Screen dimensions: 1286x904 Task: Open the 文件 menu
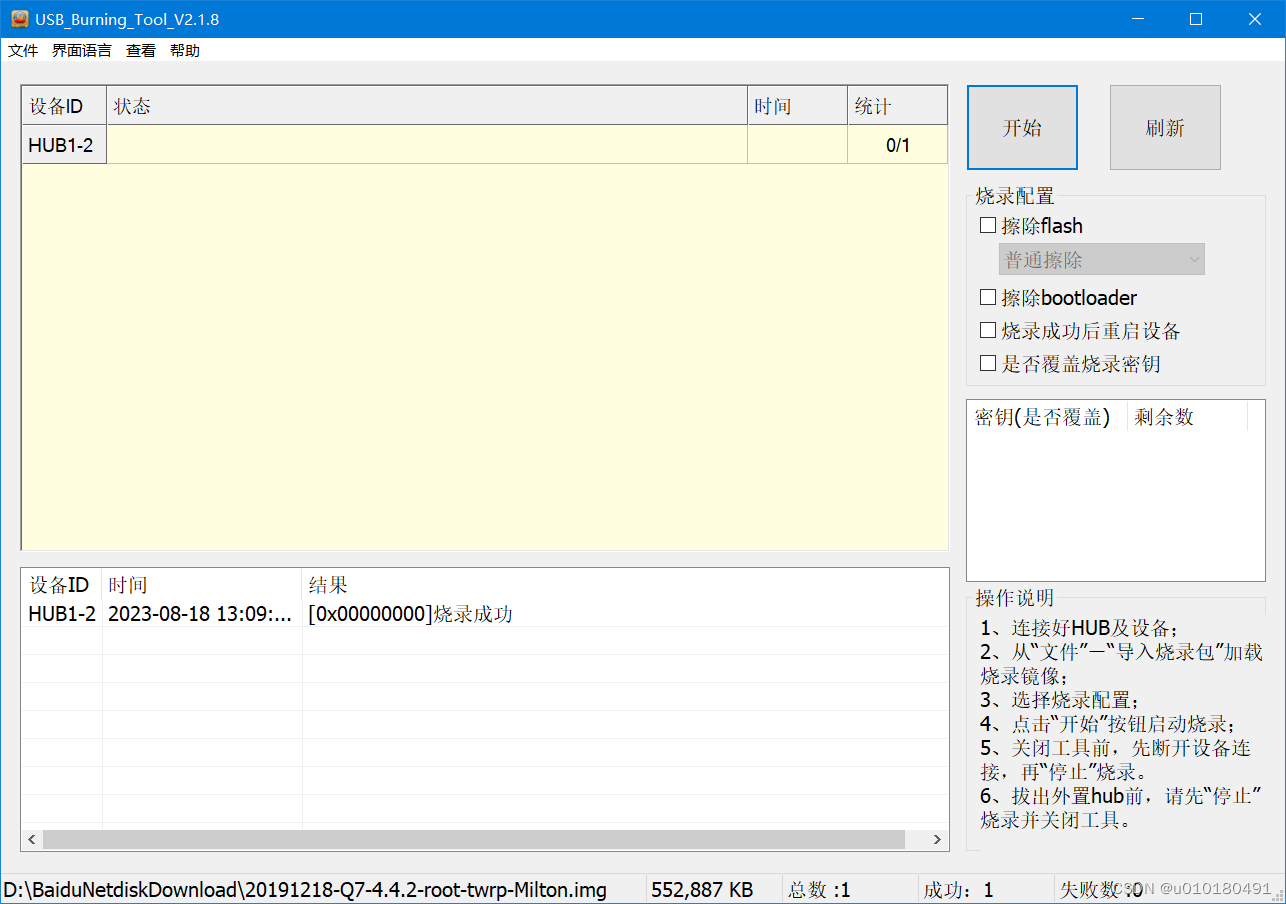click(x=23, y=50)
